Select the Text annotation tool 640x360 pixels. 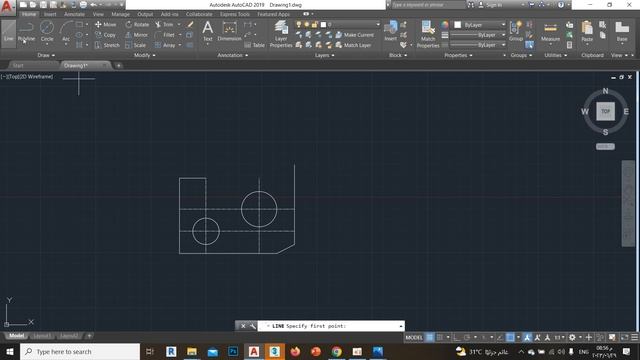pos(208,31)
